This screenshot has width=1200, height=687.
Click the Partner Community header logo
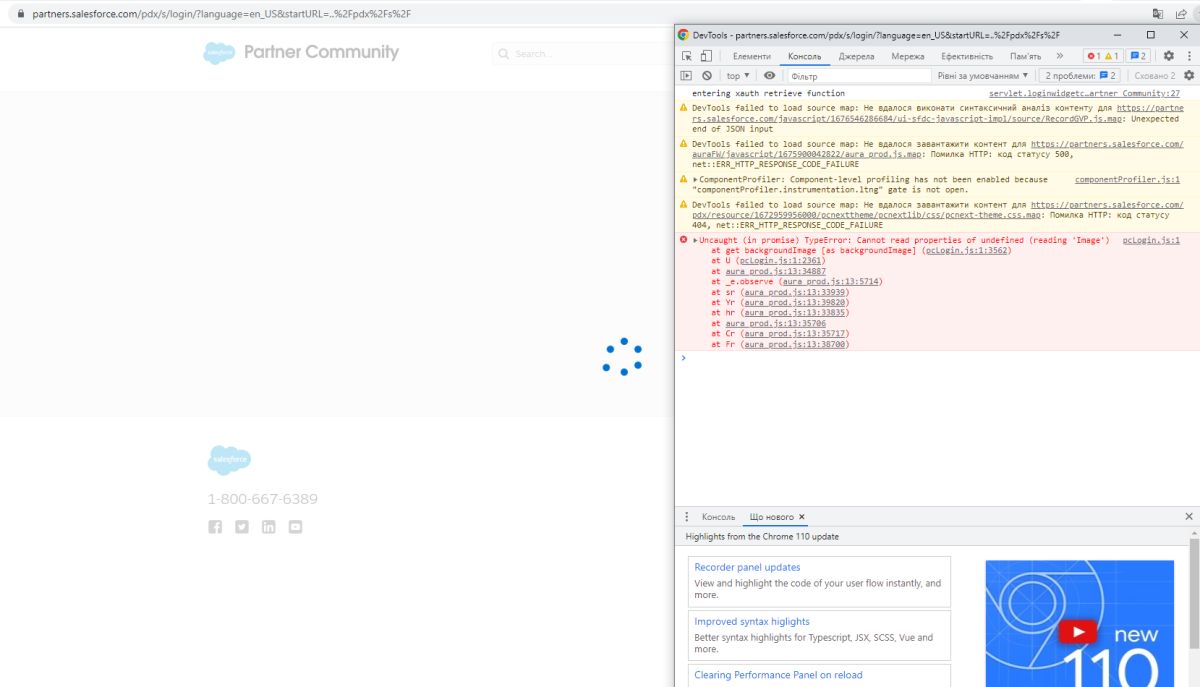click(301, 52)
